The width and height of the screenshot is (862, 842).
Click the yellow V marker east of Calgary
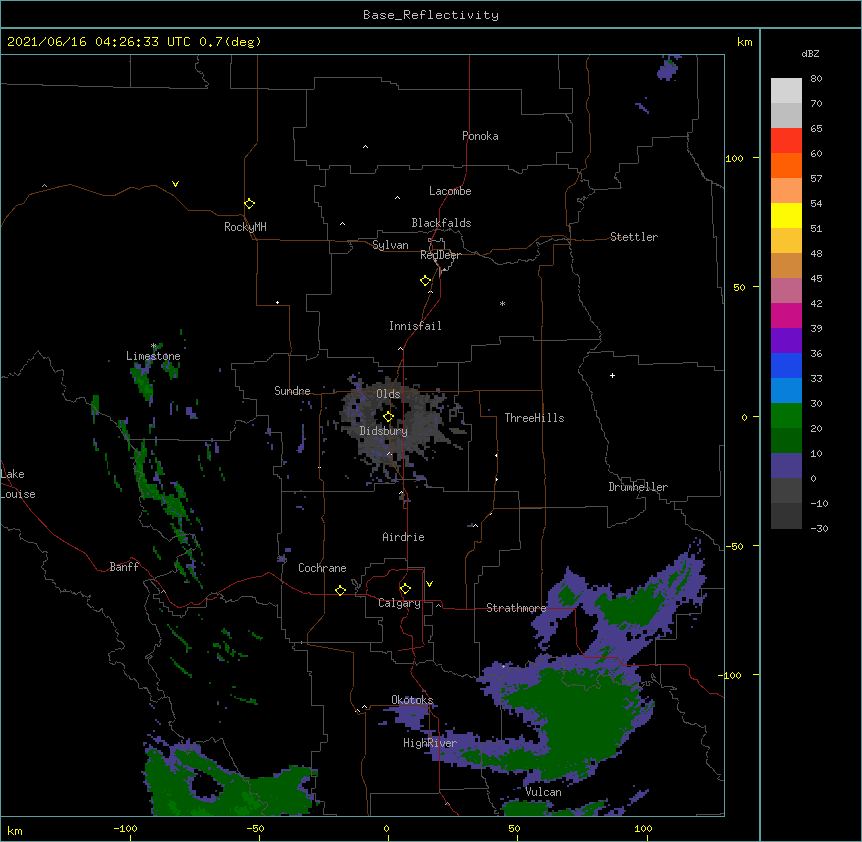[429, 584]
